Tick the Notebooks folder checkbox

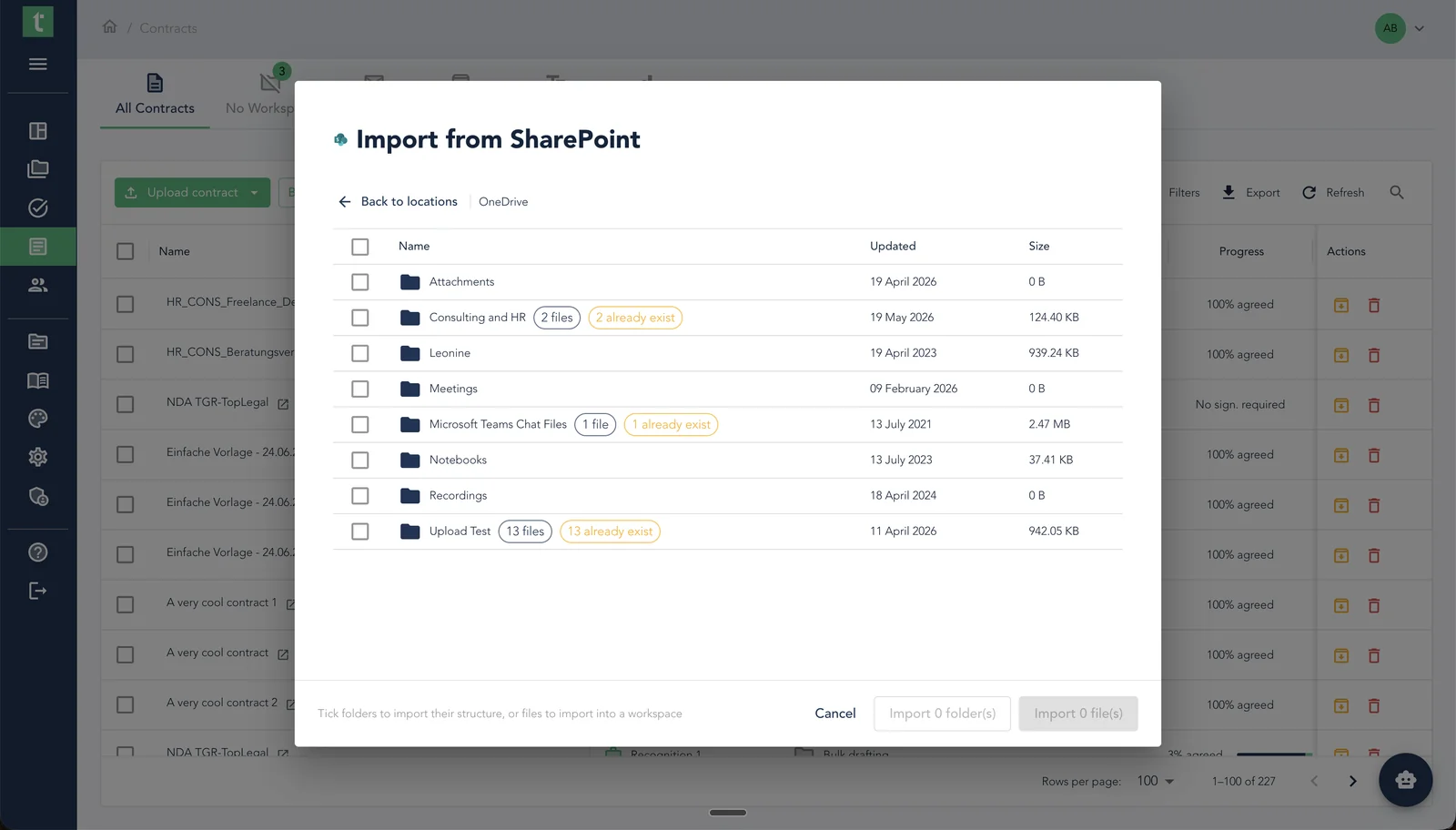pyautogui.click(x=360, y=461)
